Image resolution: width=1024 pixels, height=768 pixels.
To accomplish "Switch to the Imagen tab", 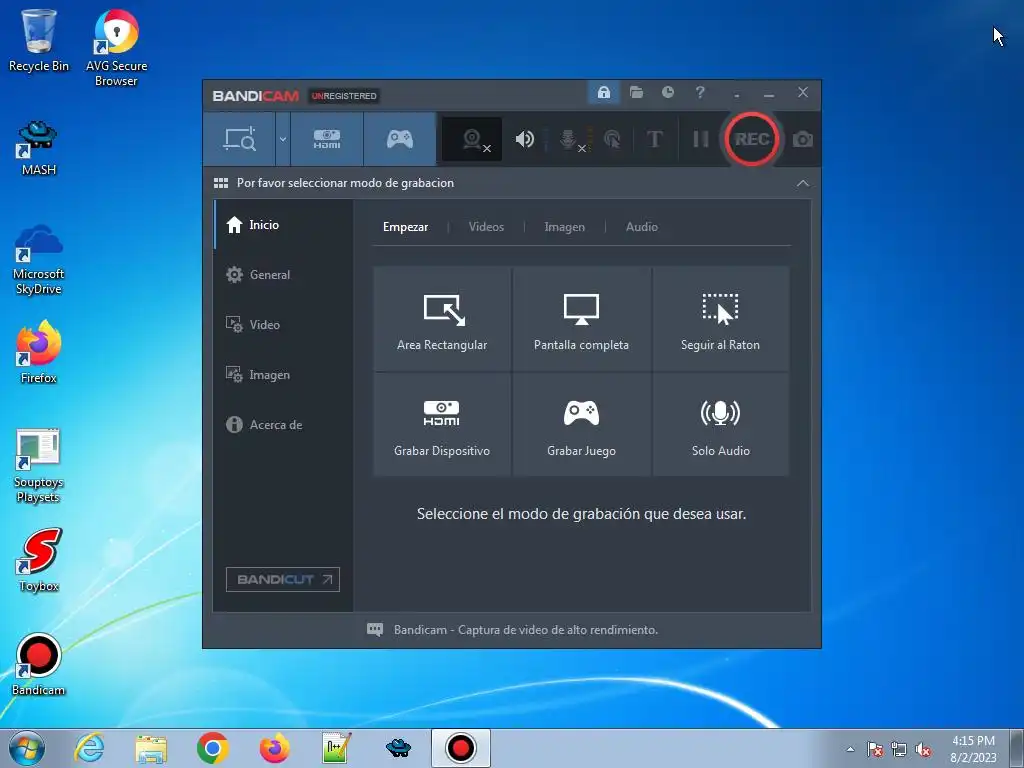I will tap(564, 227).
